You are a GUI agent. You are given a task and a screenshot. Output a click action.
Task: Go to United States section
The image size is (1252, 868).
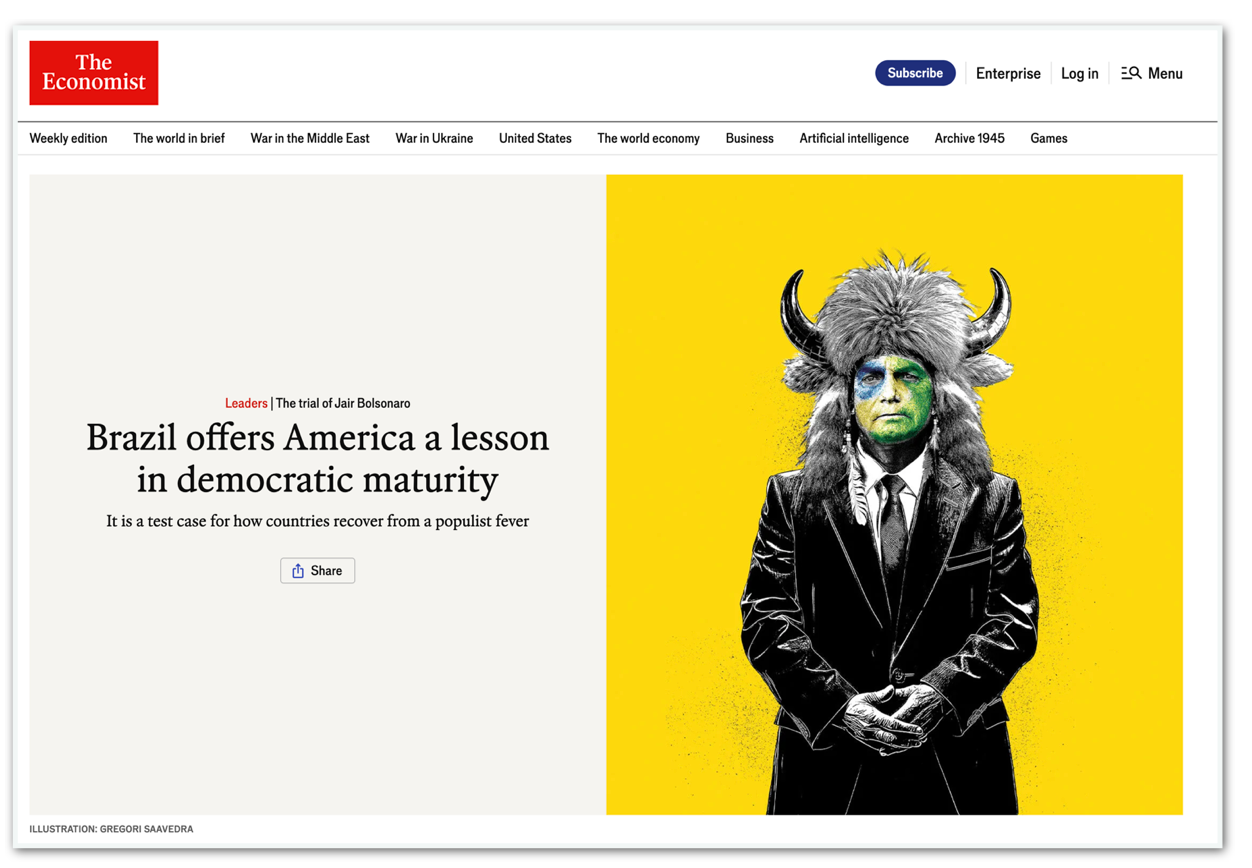pyautogui.click(x=535, y=138)
